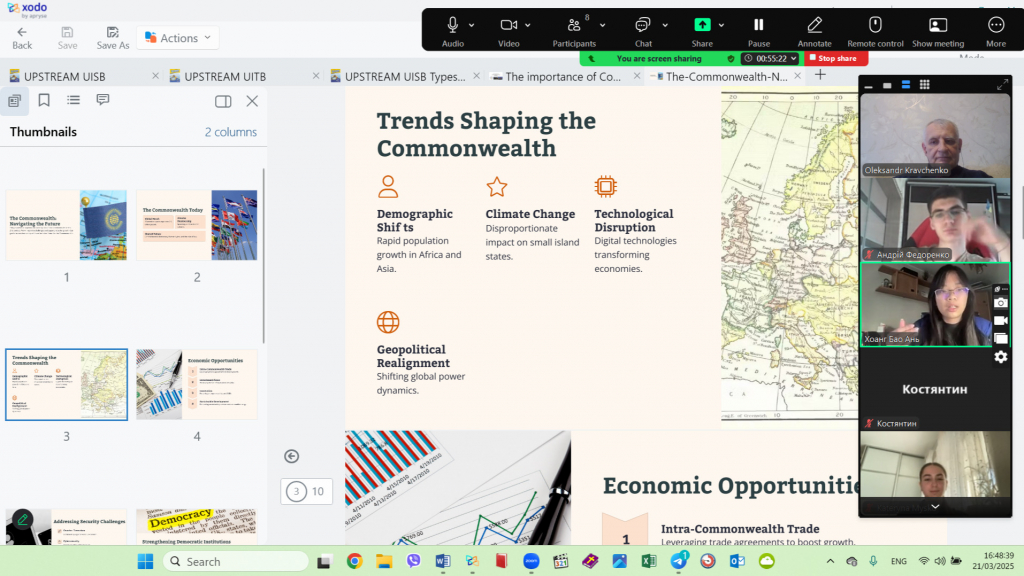The width and height of the screenshot is (1024, 576).
Task: Close the UPSTREAM UITB tab
Action: pos(316,76)
